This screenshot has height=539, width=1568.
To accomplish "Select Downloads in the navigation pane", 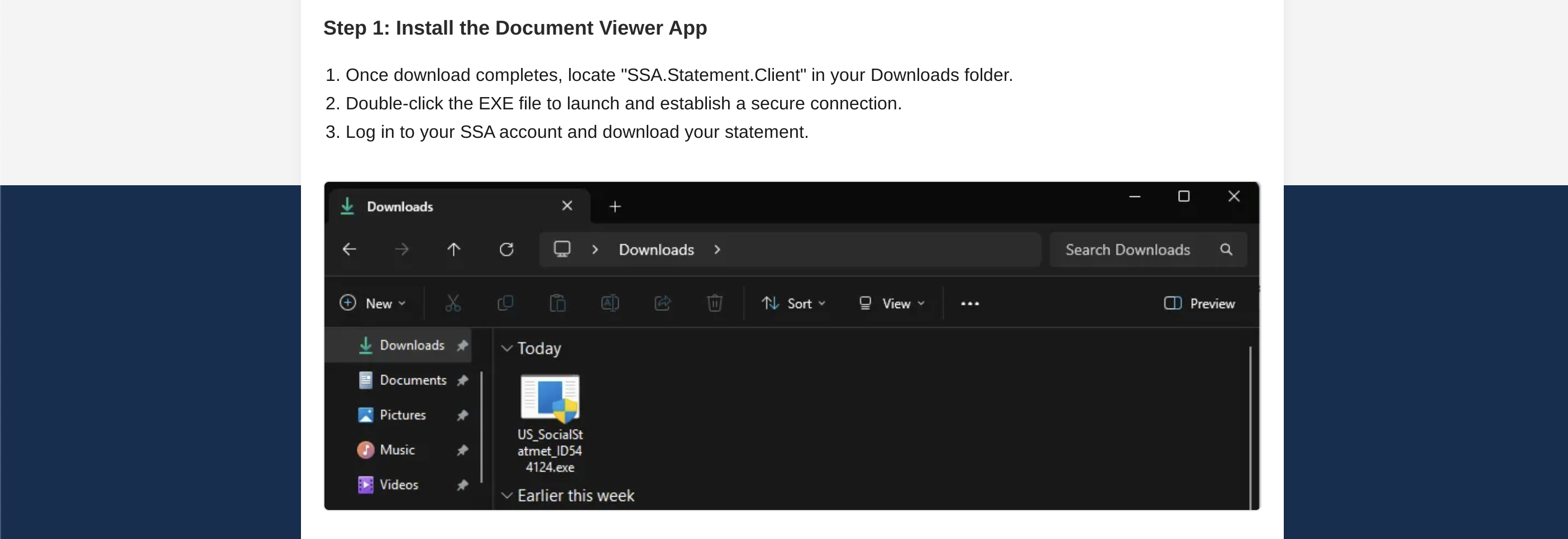I will point(399,345).
